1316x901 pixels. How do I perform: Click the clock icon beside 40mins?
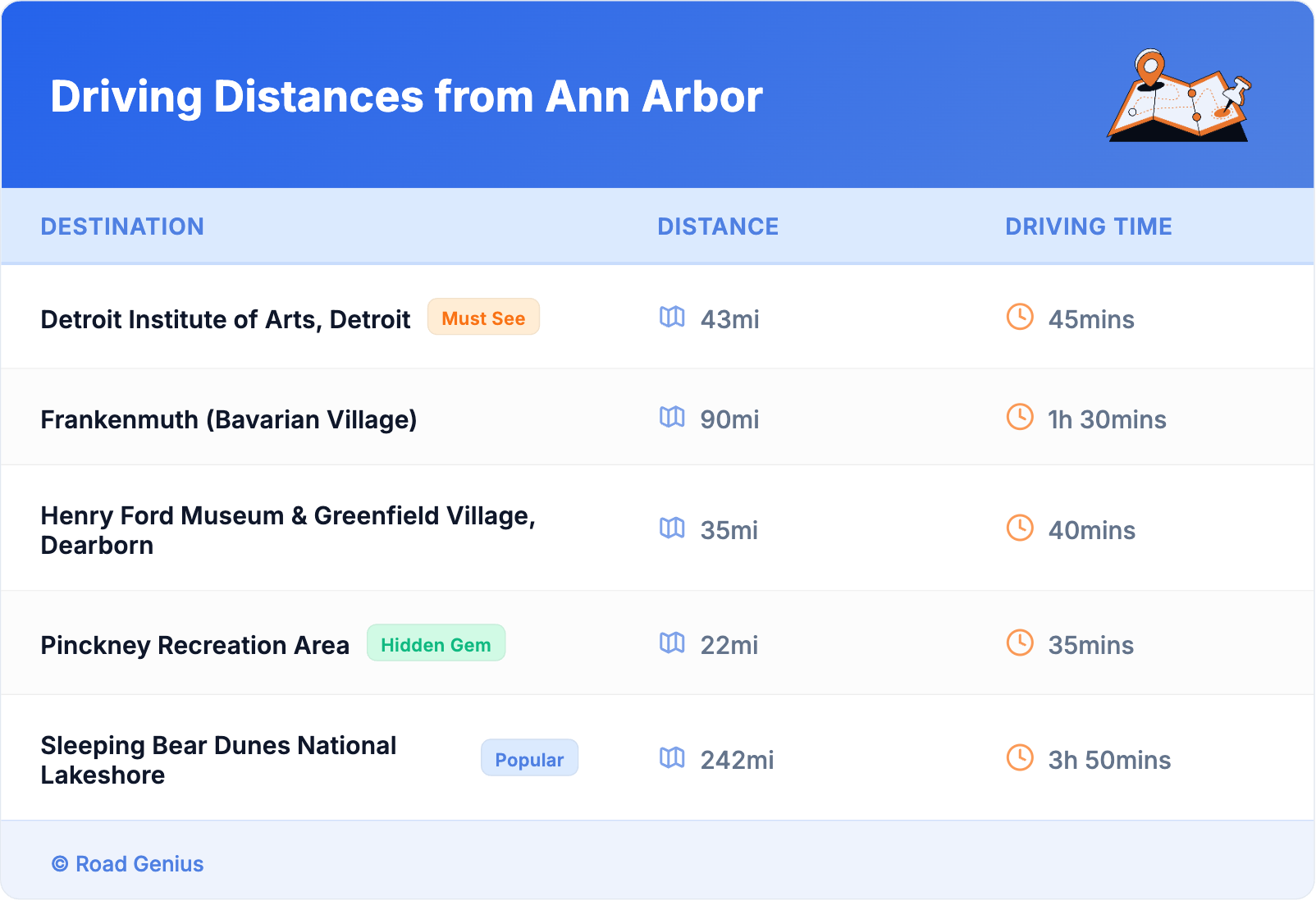1020,528
